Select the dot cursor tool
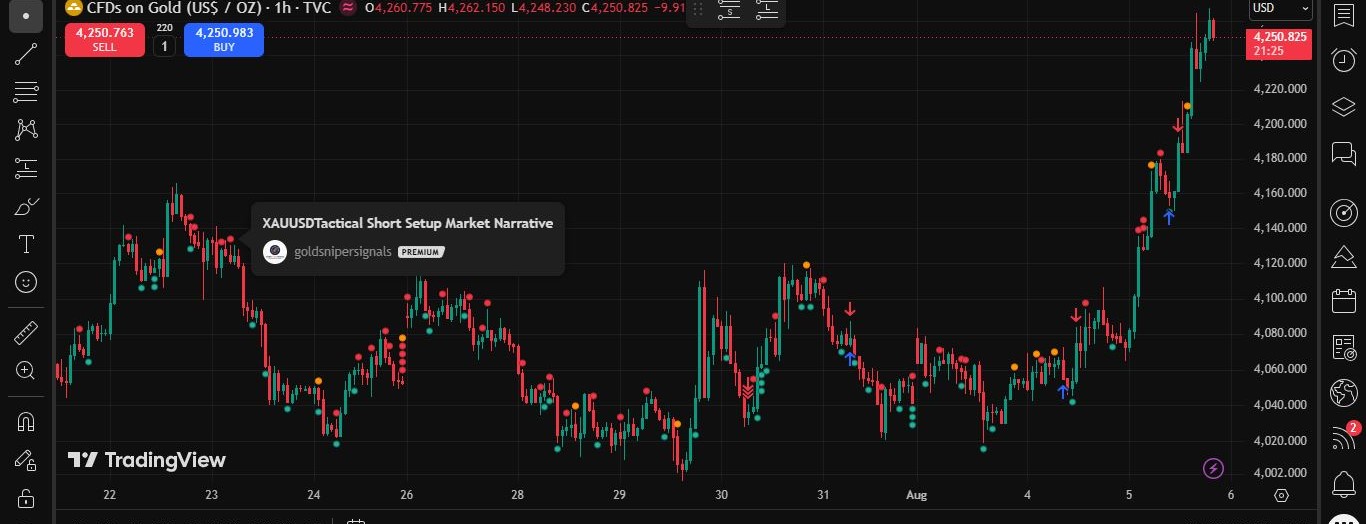The image size is (1366, 524). tap(26, 17)
